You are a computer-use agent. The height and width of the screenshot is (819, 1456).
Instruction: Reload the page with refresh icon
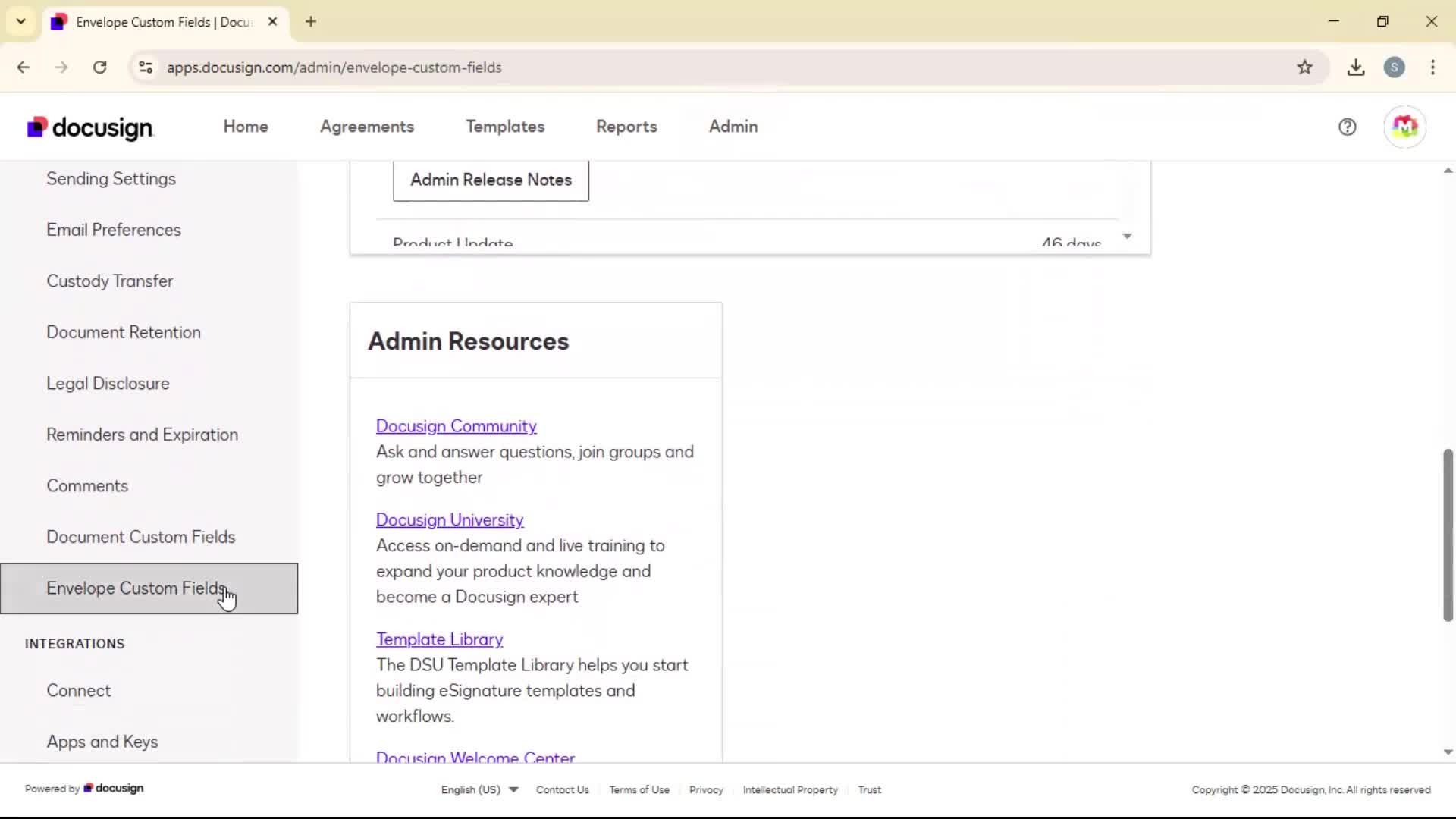[x=100, y=67]
